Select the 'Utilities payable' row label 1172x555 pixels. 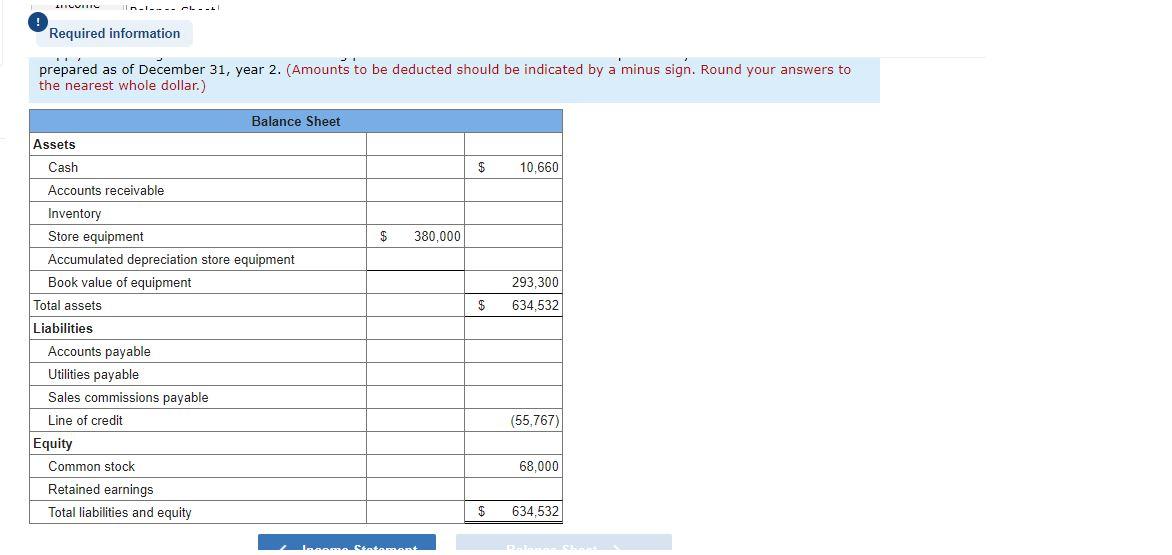[x=93, y=374]
